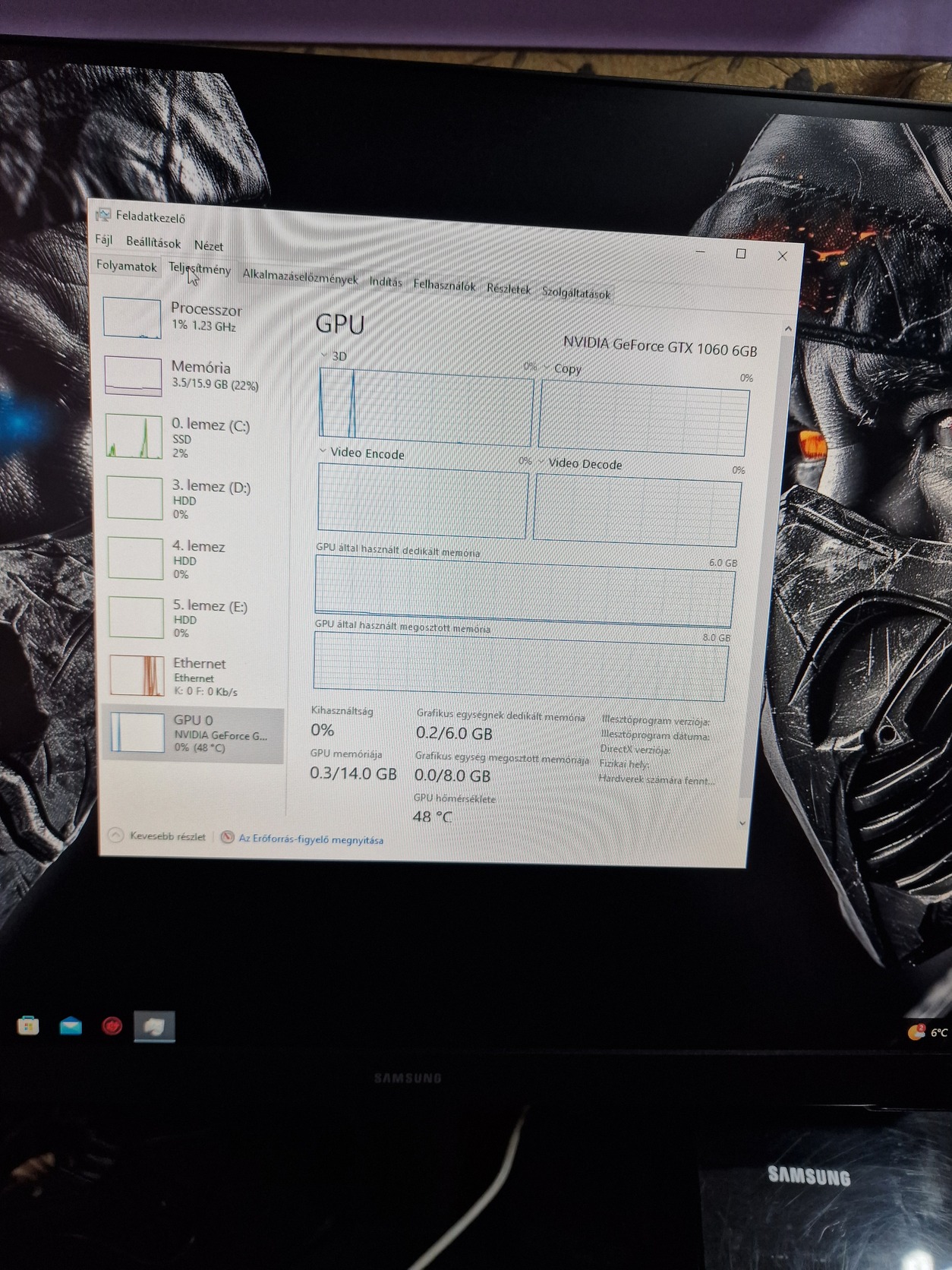
Task: Open the Video Encode engine dropdown
Action: tap(323, 451)
